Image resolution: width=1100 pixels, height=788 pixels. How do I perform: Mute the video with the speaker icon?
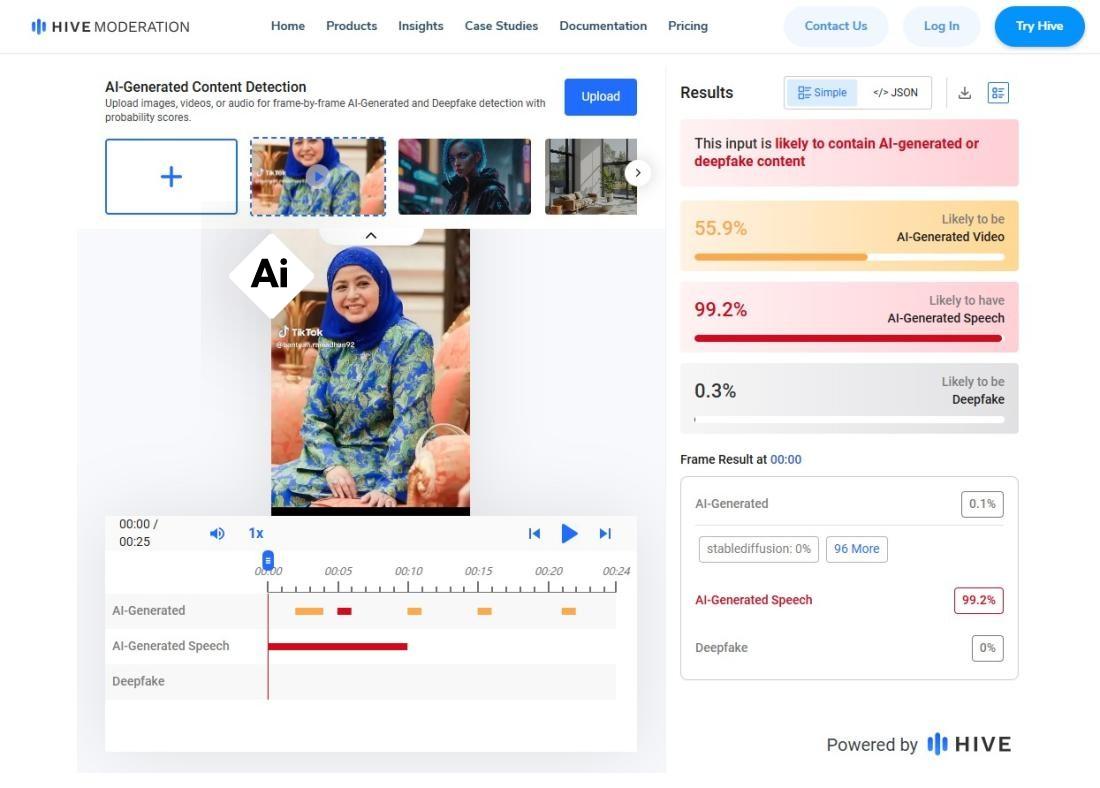tap(217, 533)
